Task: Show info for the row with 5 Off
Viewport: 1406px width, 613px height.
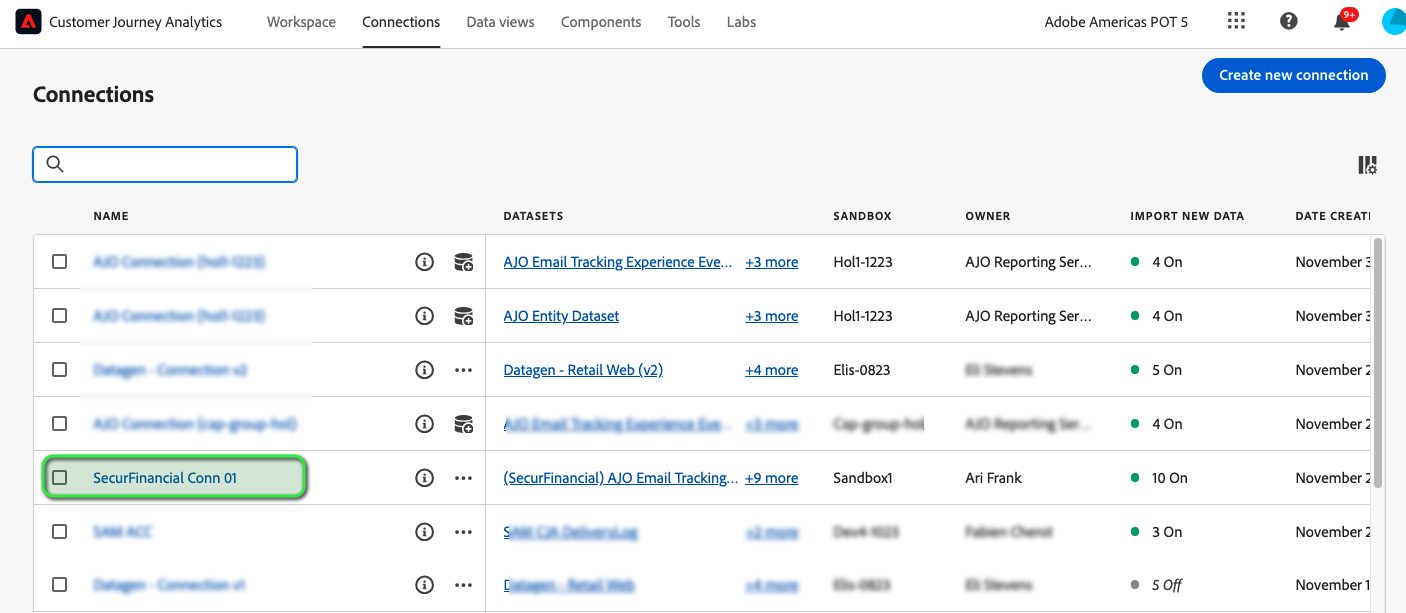Action: point(424,585)
